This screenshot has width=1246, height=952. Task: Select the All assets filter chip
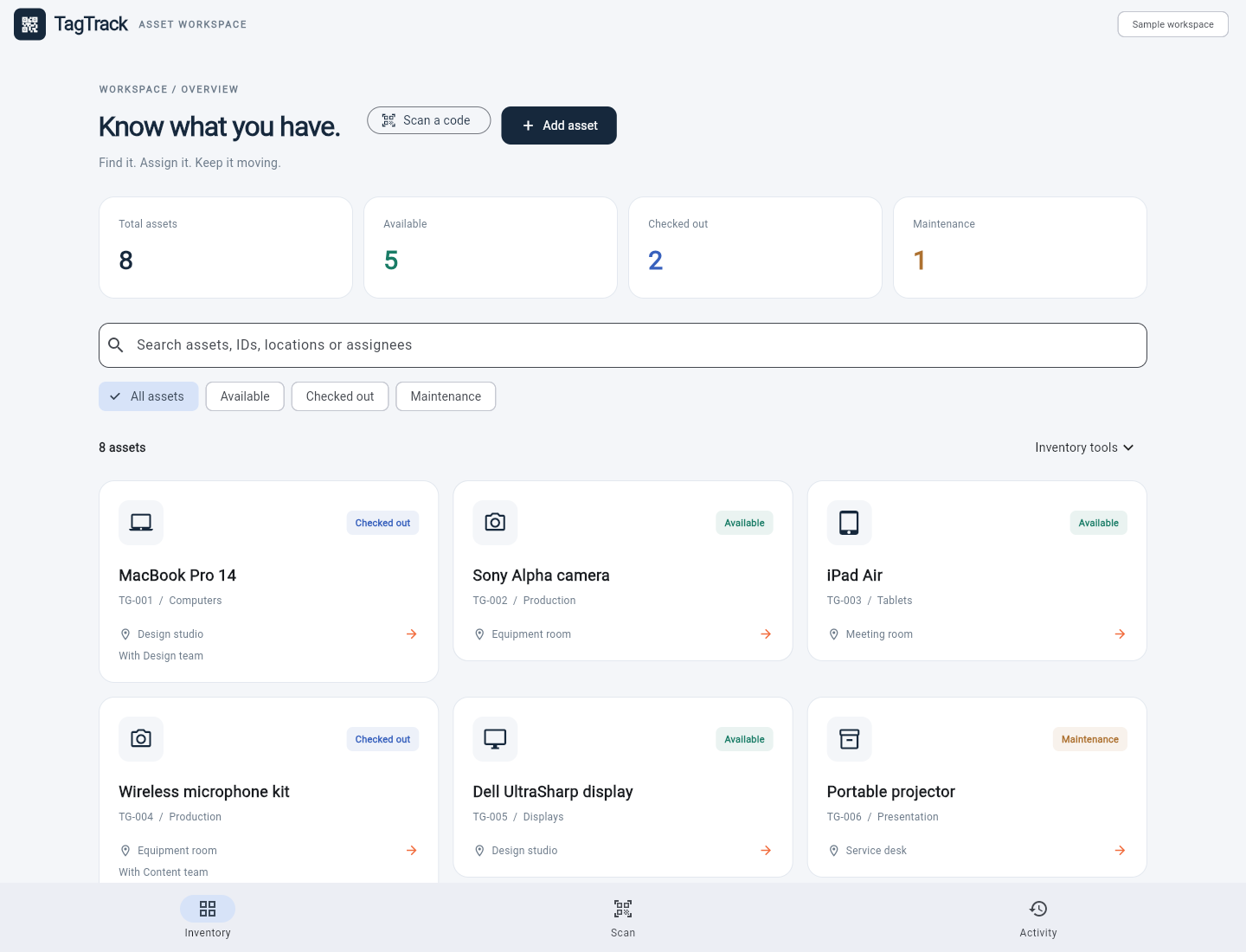tap(149, 396)
